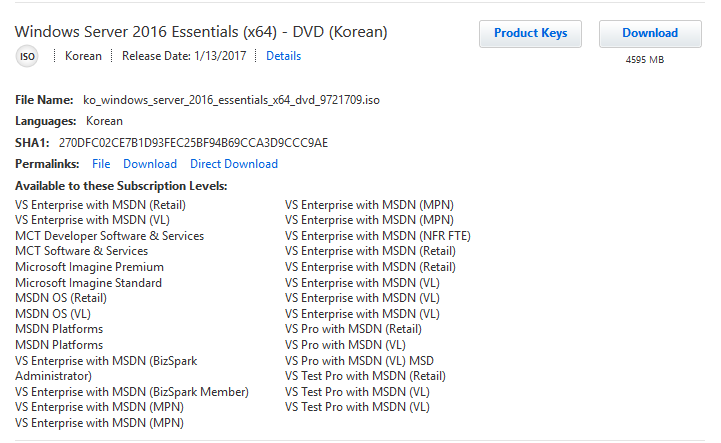Open the File permalink

point(101,164)
